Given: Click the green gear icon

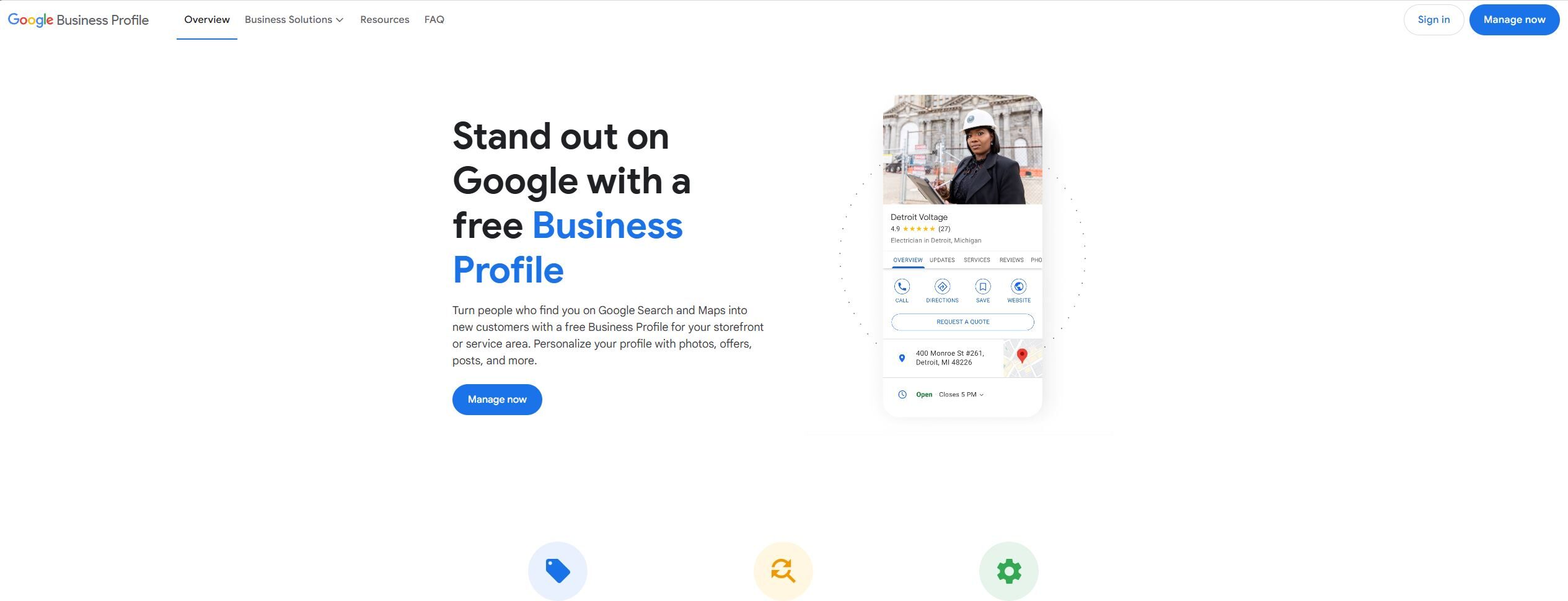Looking at the screenshot, I should pyautogui.click(x=1009, y=571).
